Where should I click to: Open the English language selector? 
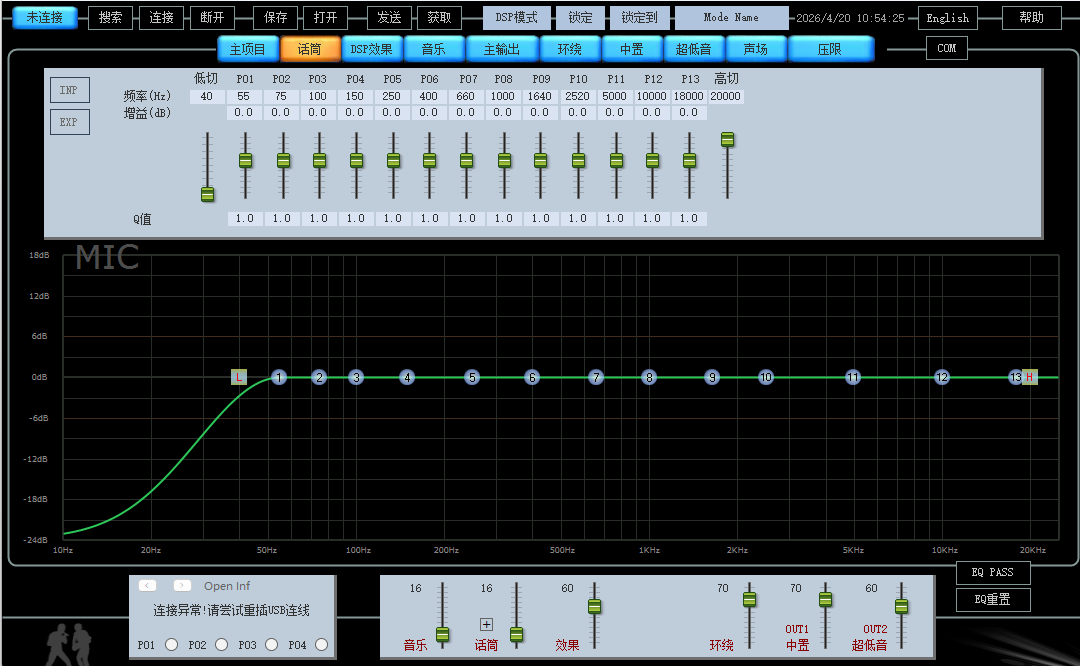click(x=947, y=18)
